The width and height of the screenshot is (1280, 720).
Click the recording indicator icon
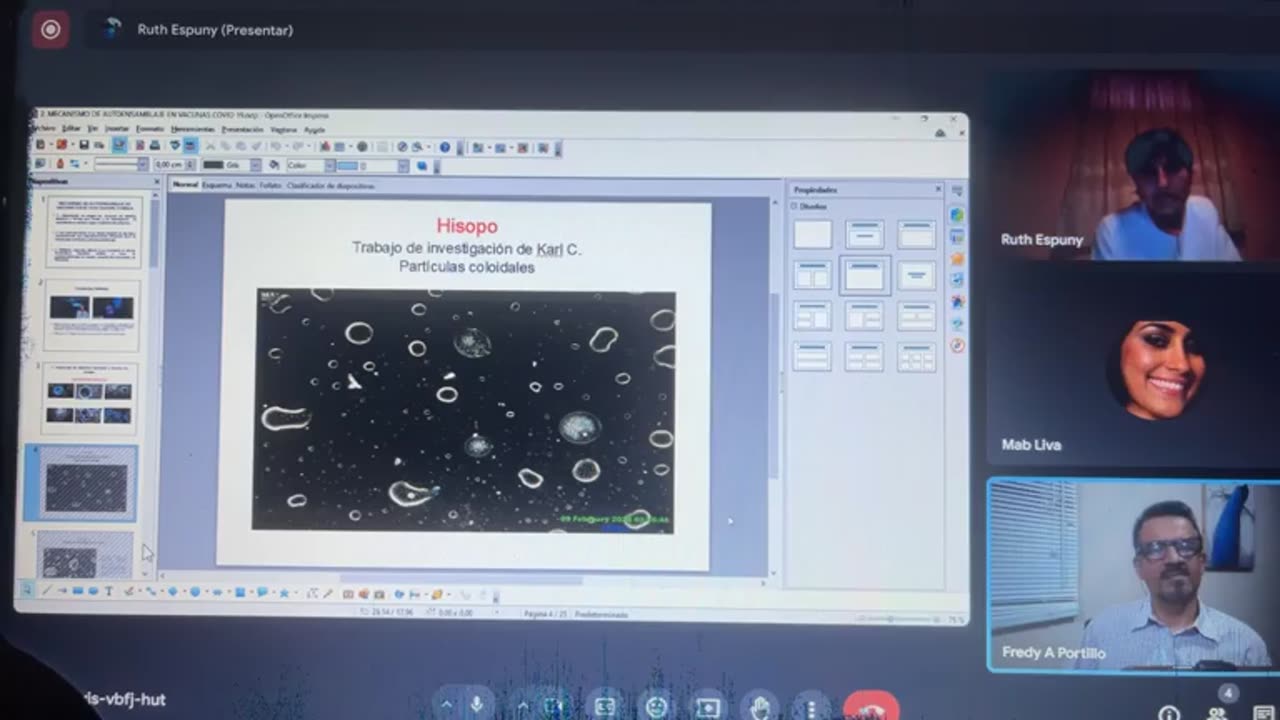(50, 30)
